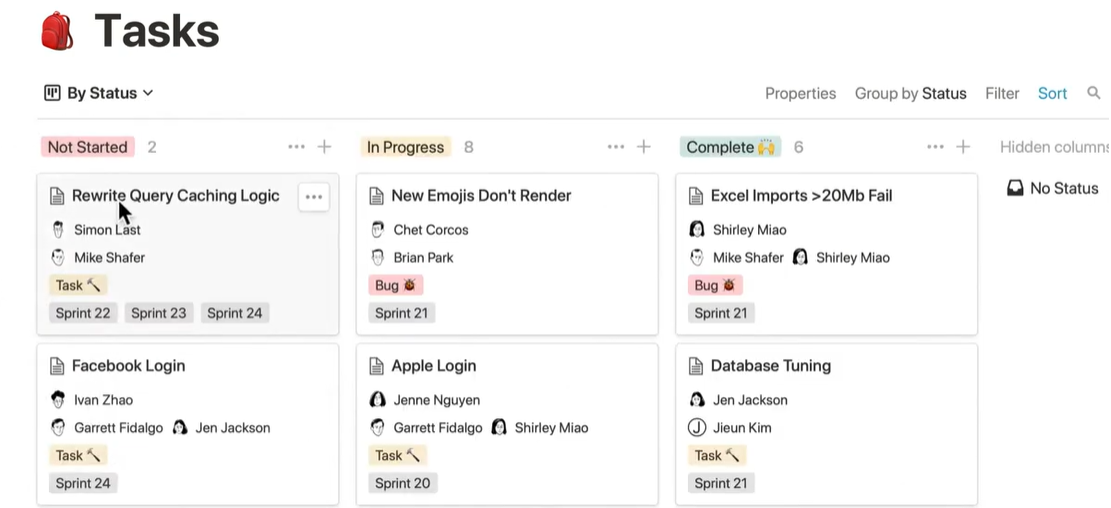
Task: Click Jen Jackson on Facebook Login card
Action: tap(221, 427)
